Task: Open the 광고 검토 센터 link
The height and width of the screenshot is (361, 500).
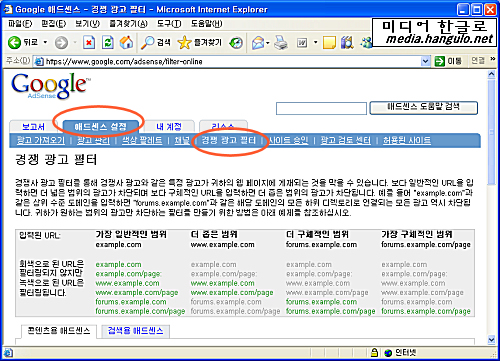Action: tap(346, 140)
